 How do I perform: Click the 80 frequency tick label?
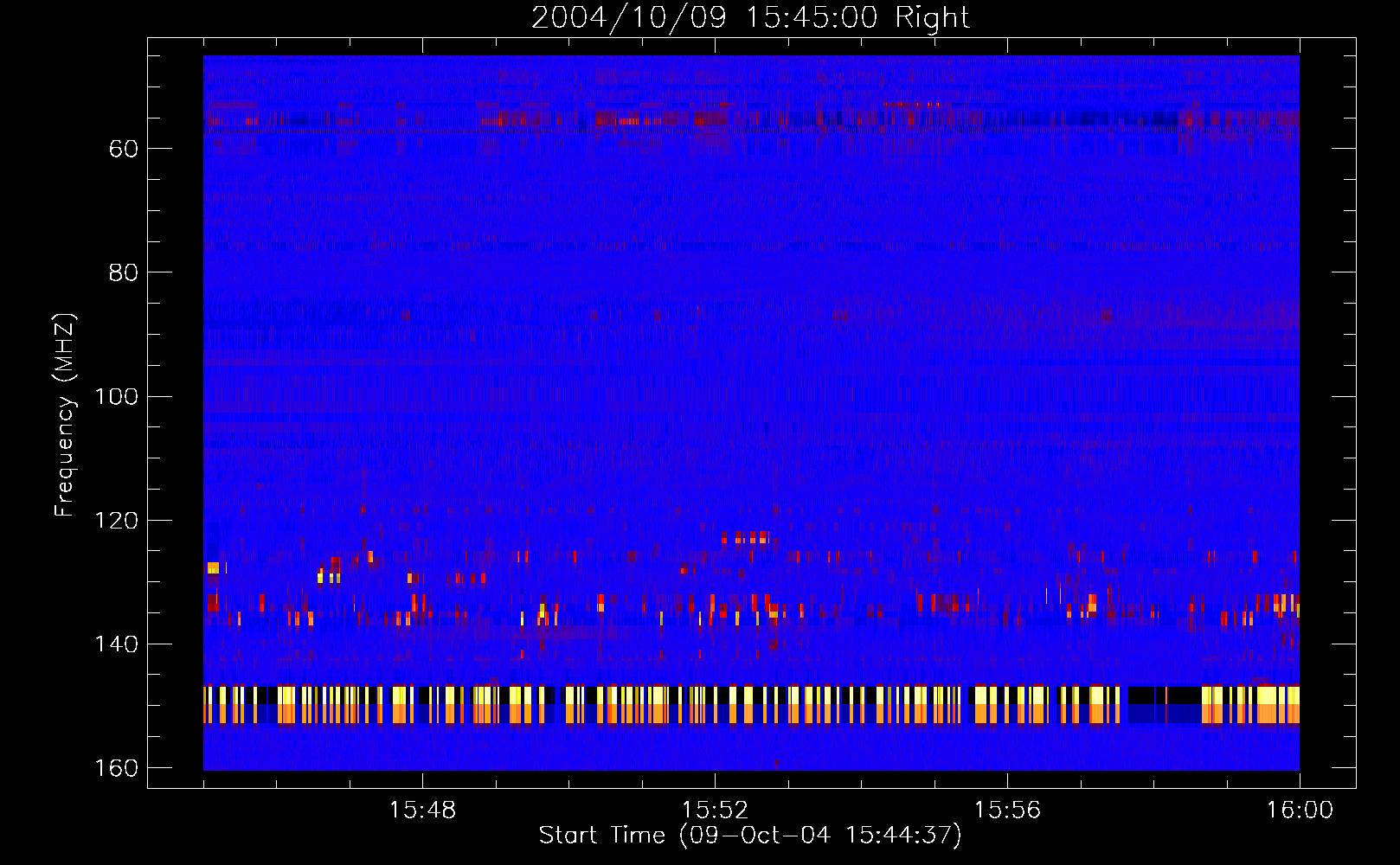[x=124, y=272]
